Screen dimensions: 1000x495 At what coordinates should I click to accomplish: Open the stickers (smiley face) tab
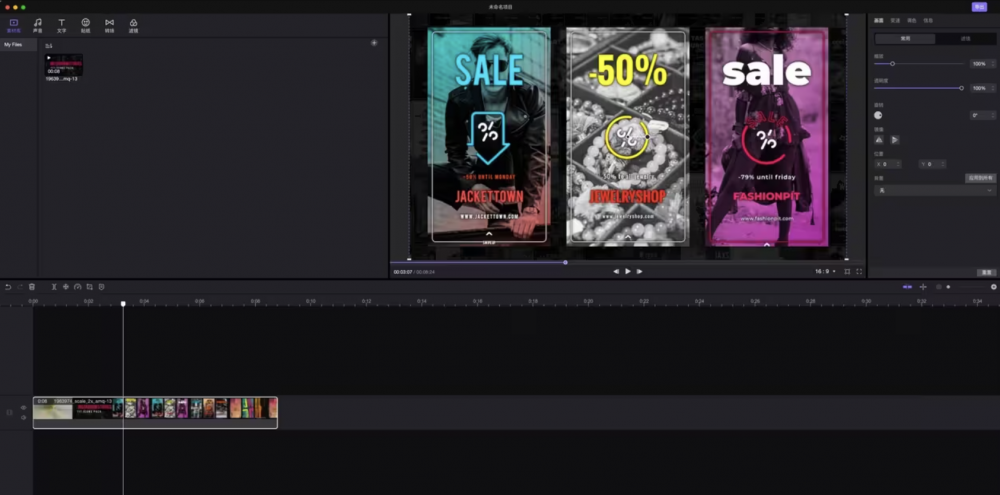pyautogui.click(x=85, y=23)
